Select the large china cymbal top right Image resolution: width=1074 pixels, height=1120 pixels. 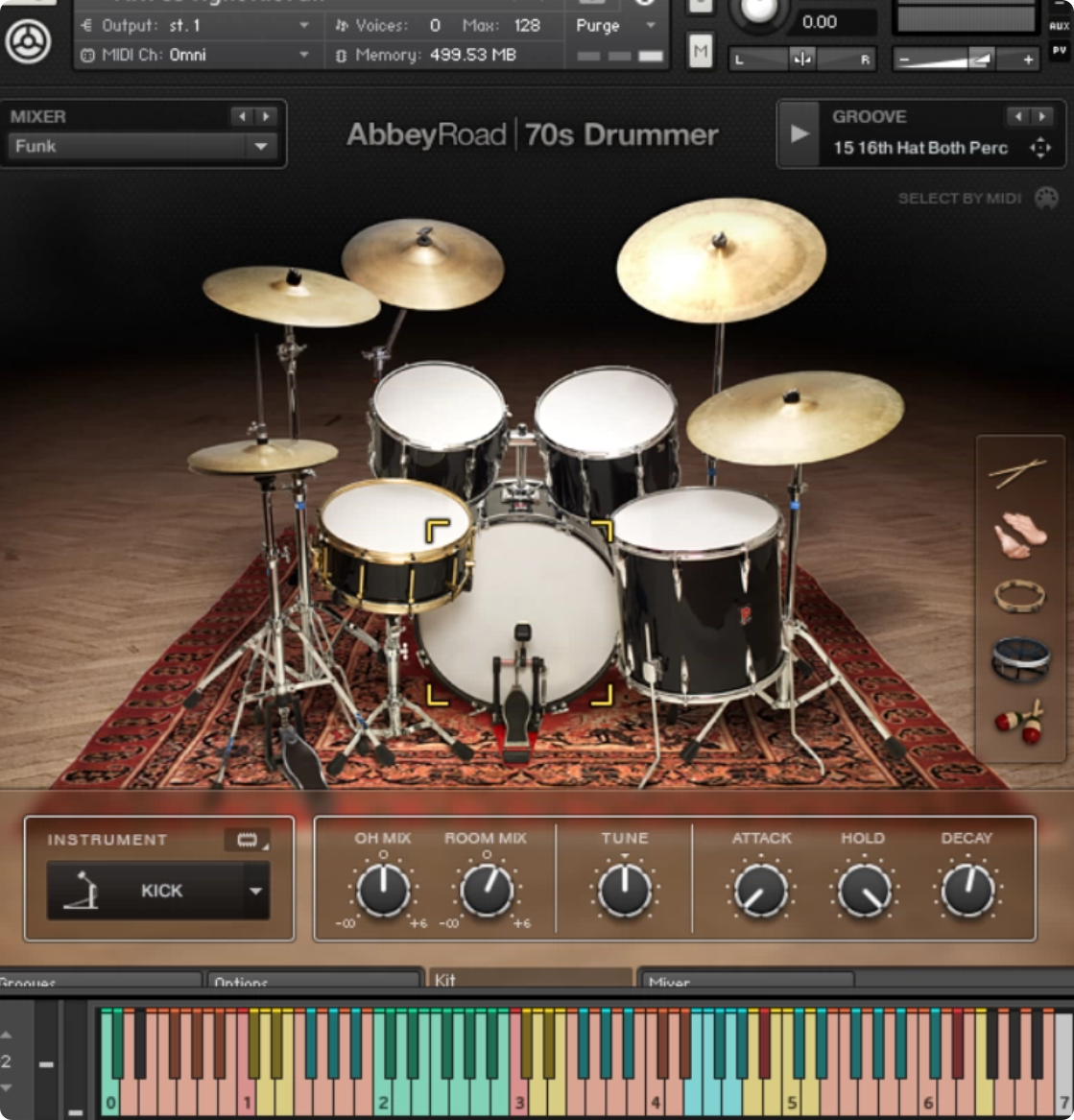pos(721,261)
